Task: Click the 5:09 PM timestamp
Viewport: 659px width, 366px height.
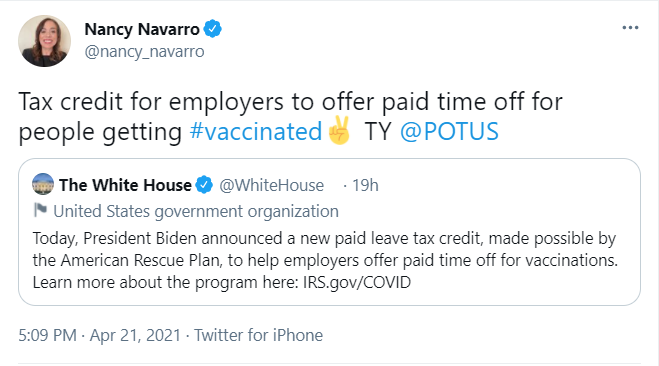Action: (x=47, y=335)
